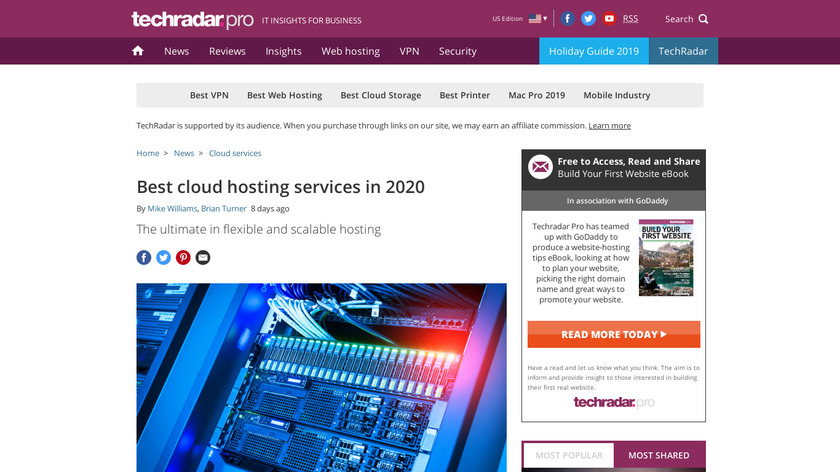The width and height of the screenshot is (840, 472).
Task: Open the Security menu item
Action: pos(458,51)
